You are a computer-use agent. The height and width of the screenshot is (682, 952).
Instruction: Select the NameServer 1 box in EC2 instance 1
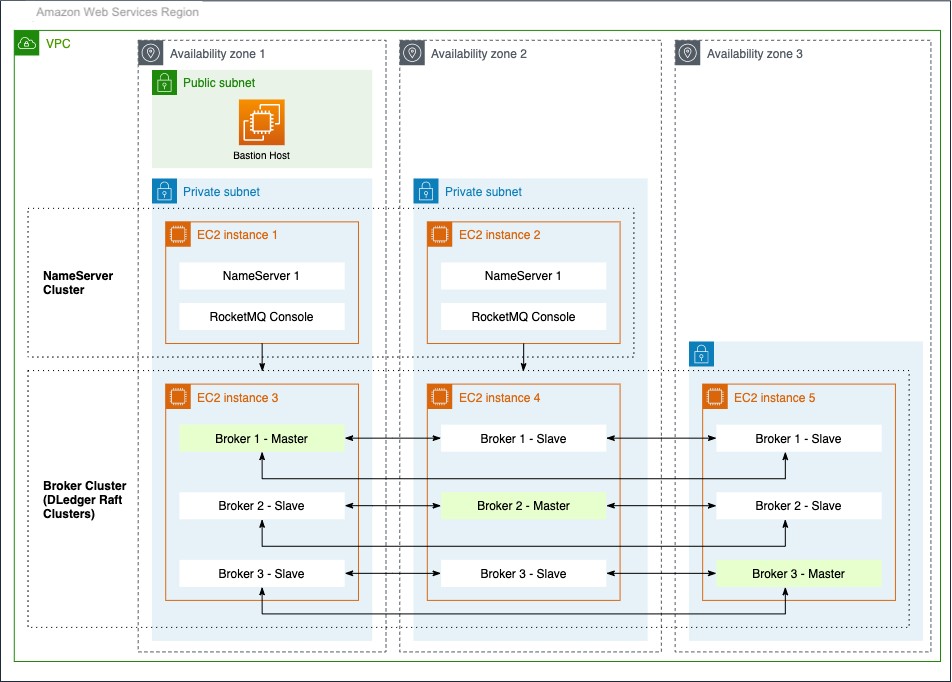tap(262, 276)
